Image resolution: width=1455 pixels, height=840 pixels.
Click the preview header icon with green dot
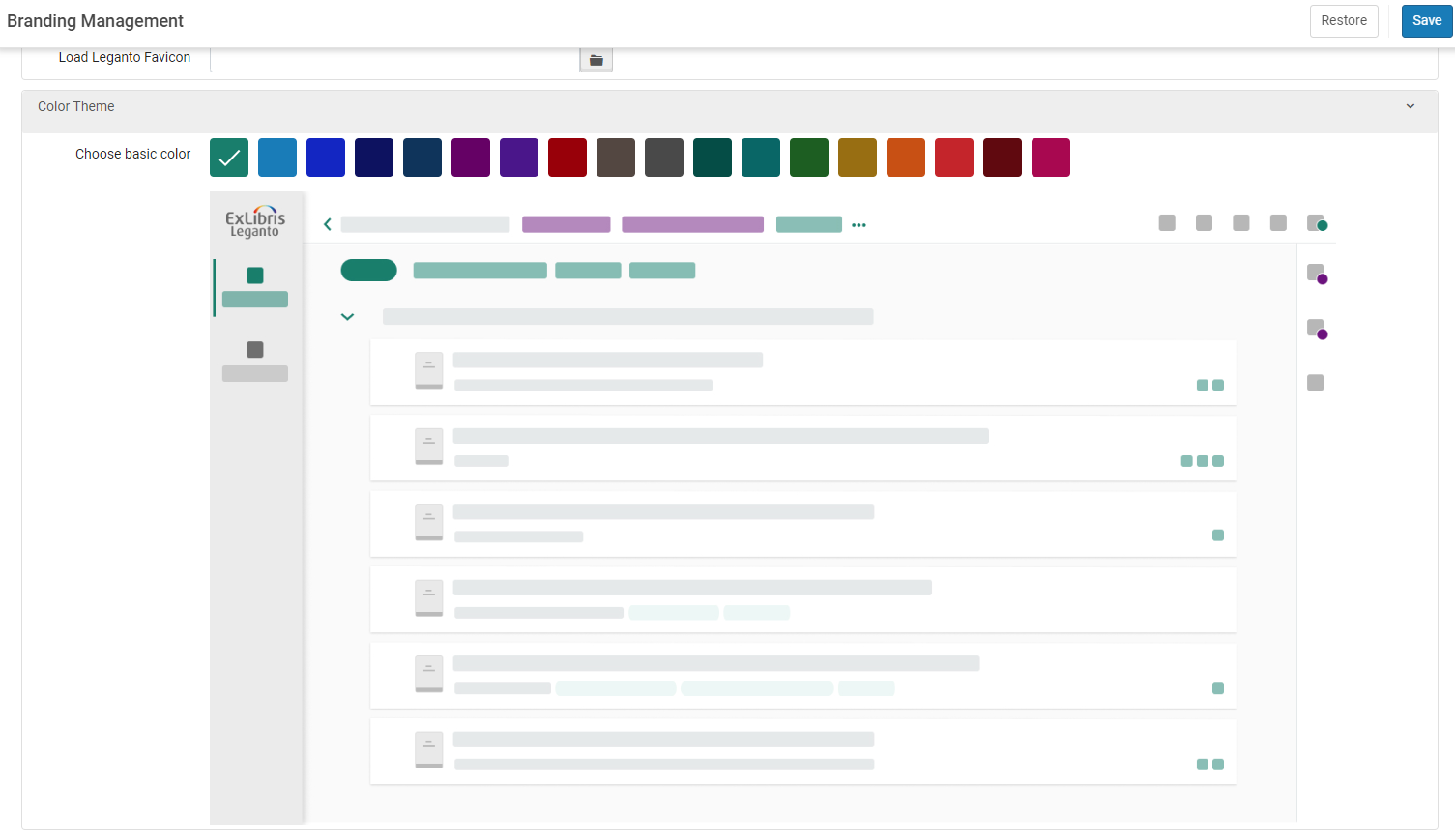pyautogui.click(x=1316, y=223)
